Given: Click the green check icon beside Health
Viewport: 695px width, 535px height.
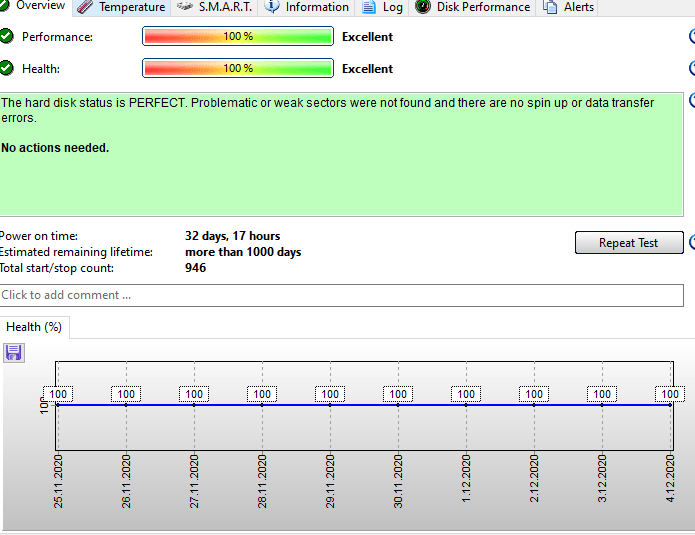Looking at the screenshot, I should pos(6,68).
